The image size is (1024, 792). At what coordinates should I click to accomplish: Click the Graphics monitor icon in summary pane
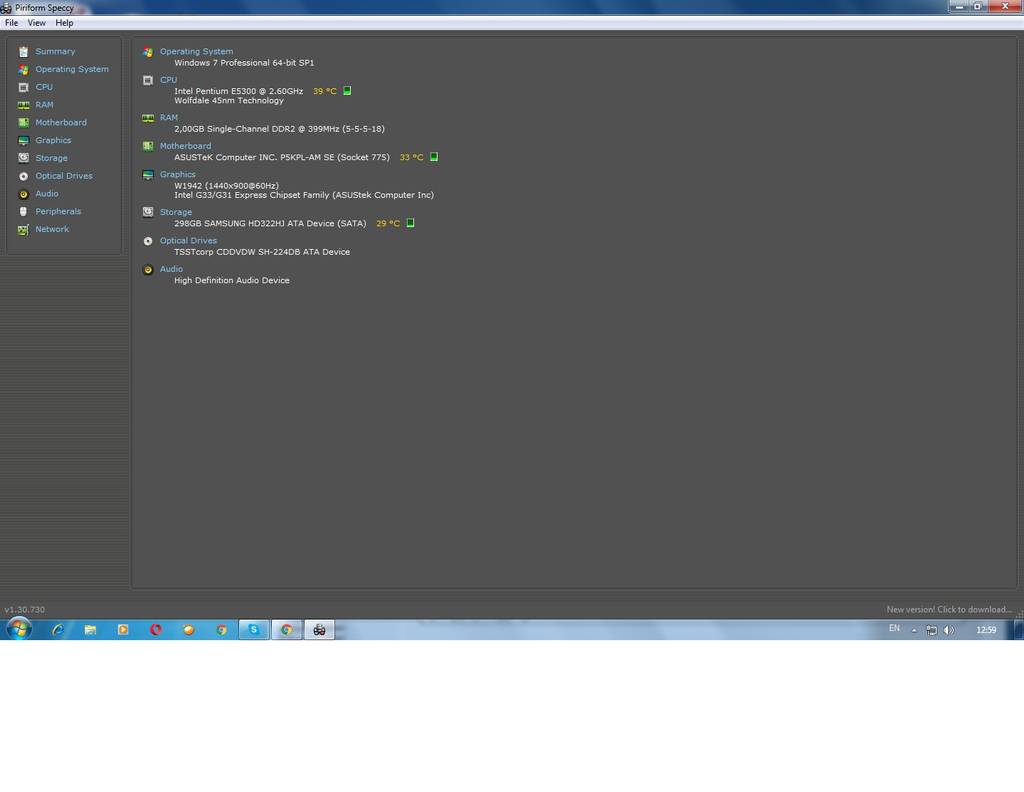point(148,175)
